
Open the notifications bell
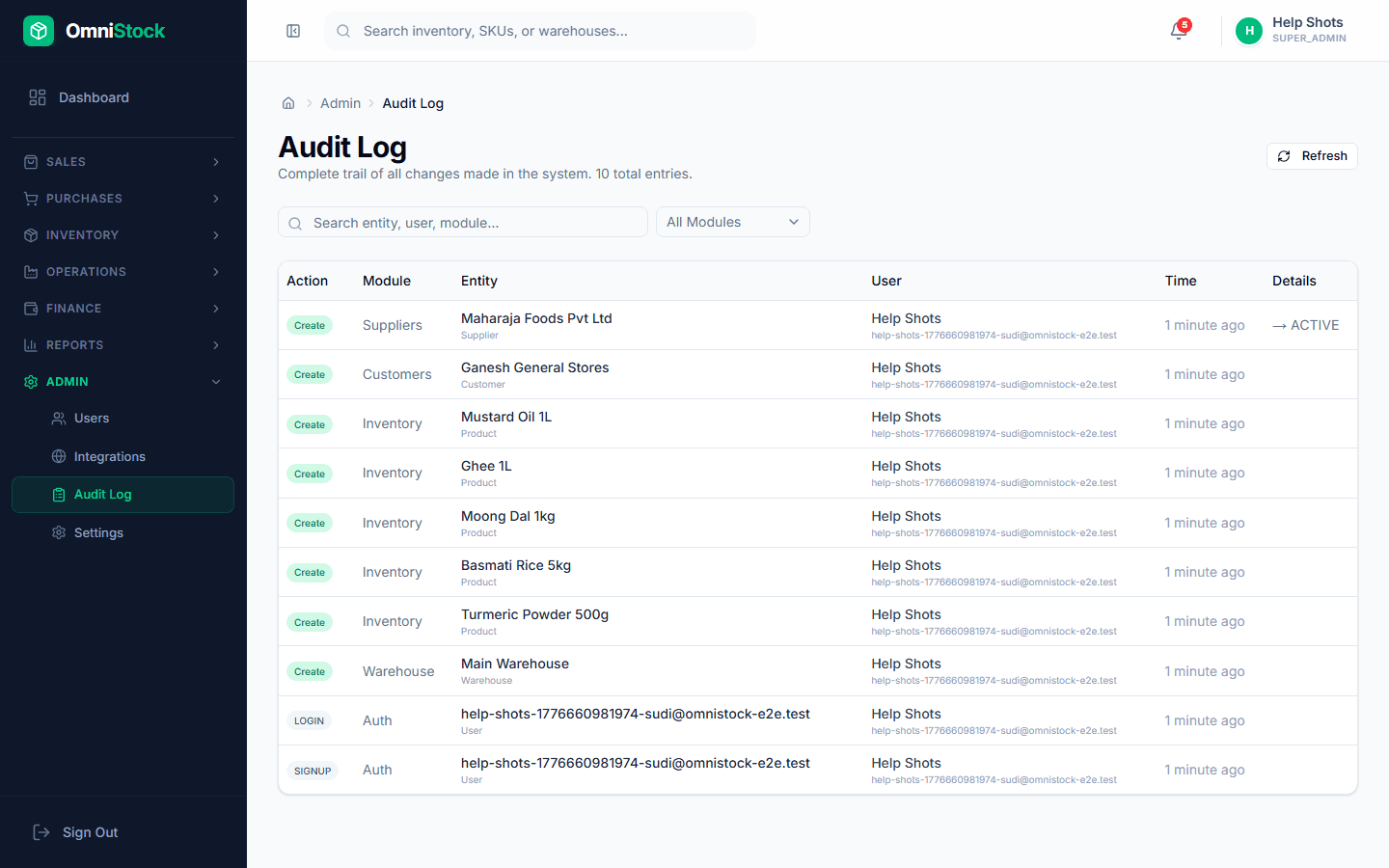1178,31
